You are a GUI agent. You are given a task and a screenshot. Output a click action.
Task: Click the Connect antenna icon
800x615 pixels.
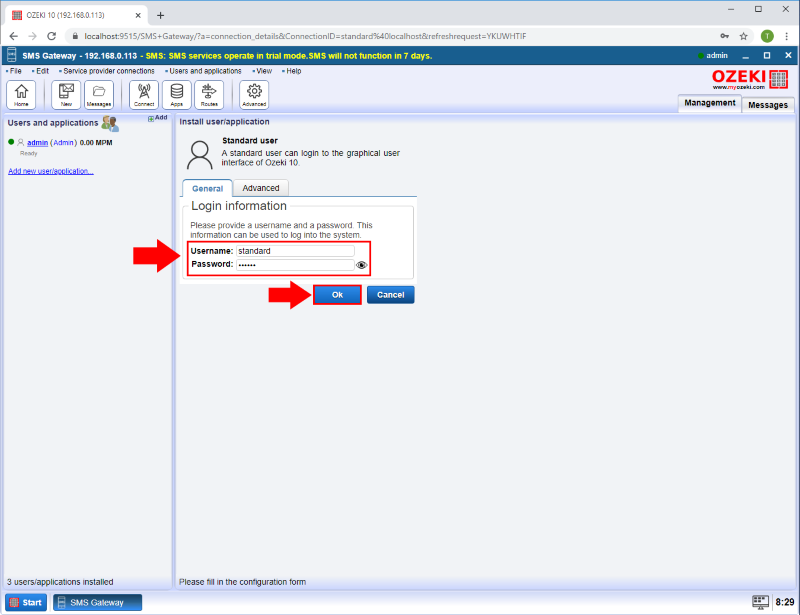point(144,94)
